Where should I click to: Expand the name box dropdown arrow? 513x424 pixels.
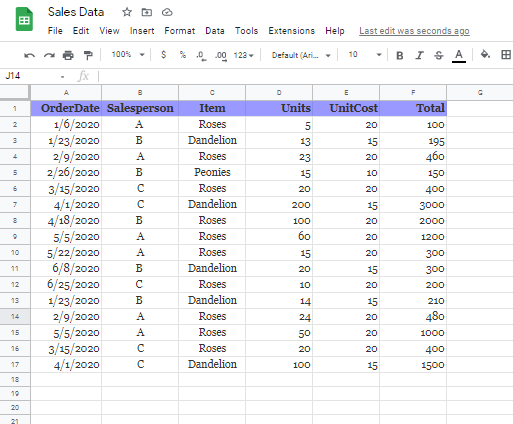pyautogui.click(x=62, y=77)
